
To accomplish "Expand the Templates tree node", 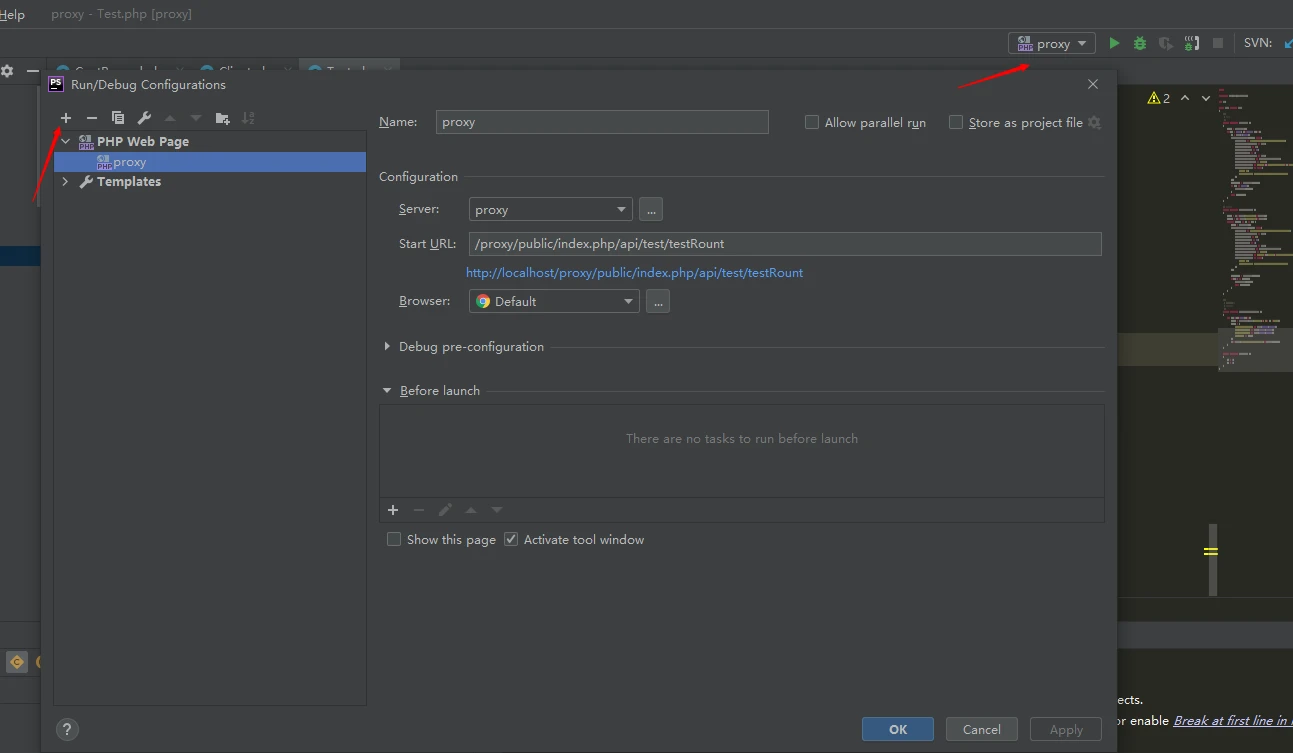I will [x=66, y=181].
